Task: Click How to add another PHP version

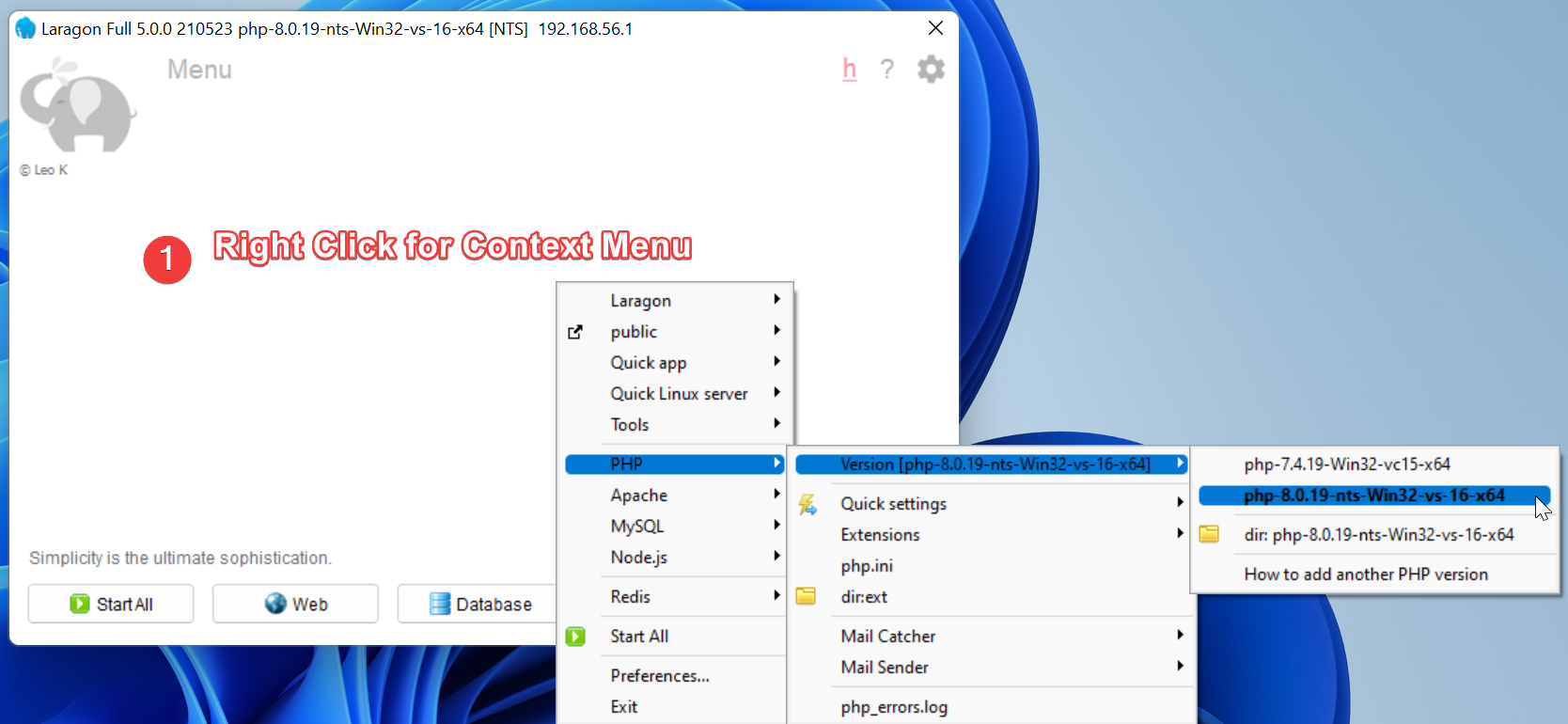Action: (1374, 574)
